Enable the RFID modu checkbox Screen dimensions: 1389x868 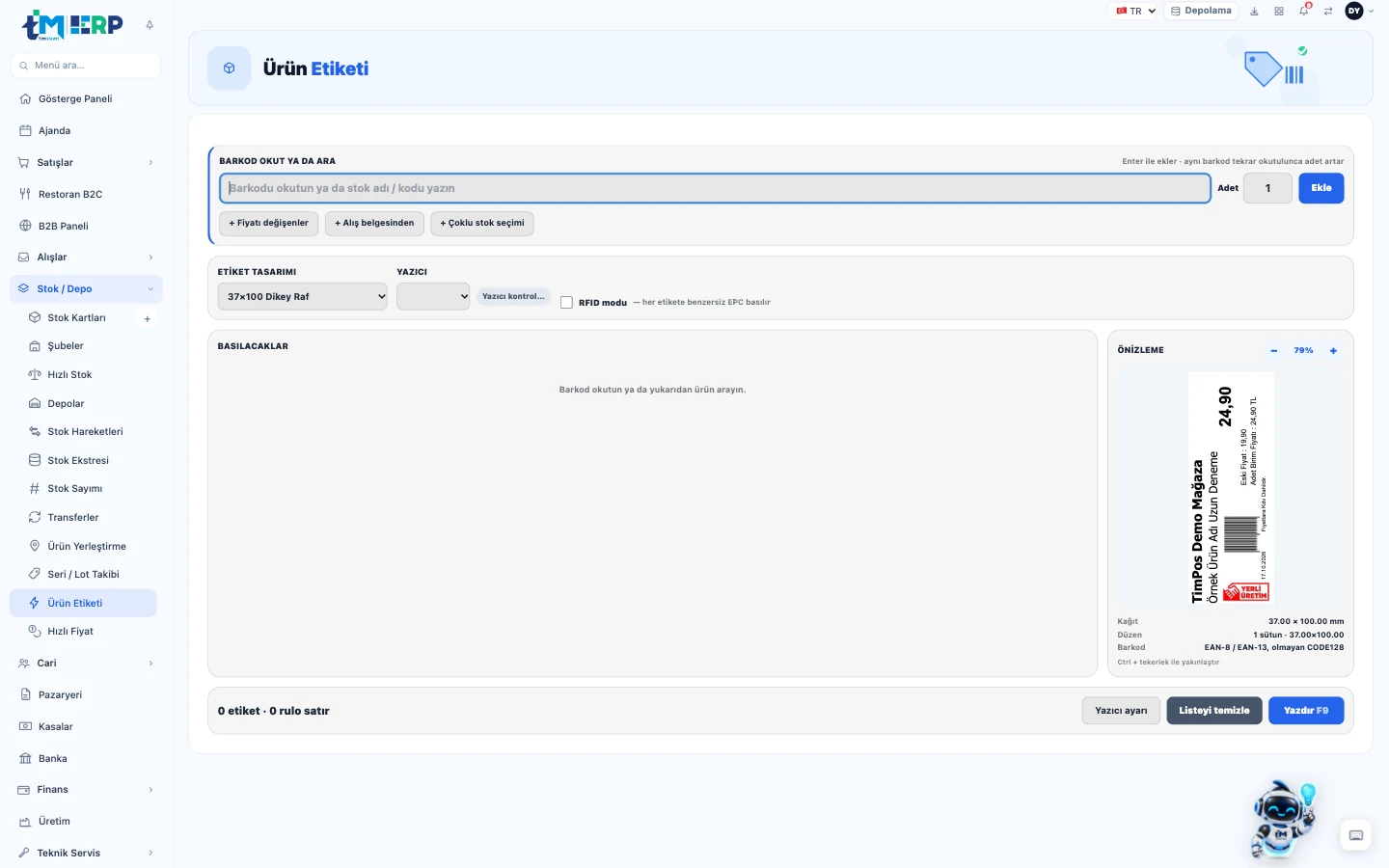[566, 303]
